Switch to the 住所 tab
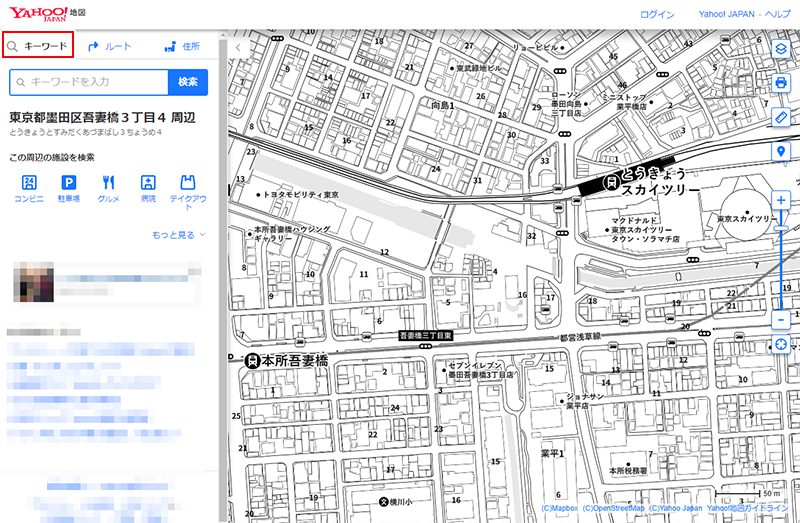The height and width of the screenshot is (523, 800). coord(182,46)
